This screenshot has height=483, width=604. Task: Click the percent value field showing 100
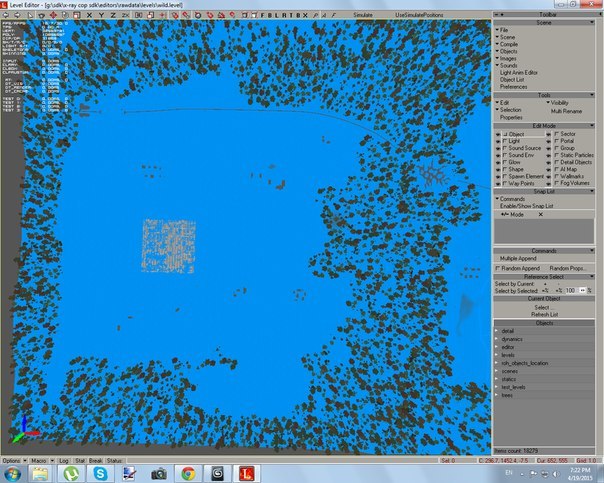click(x=570, y=290)
